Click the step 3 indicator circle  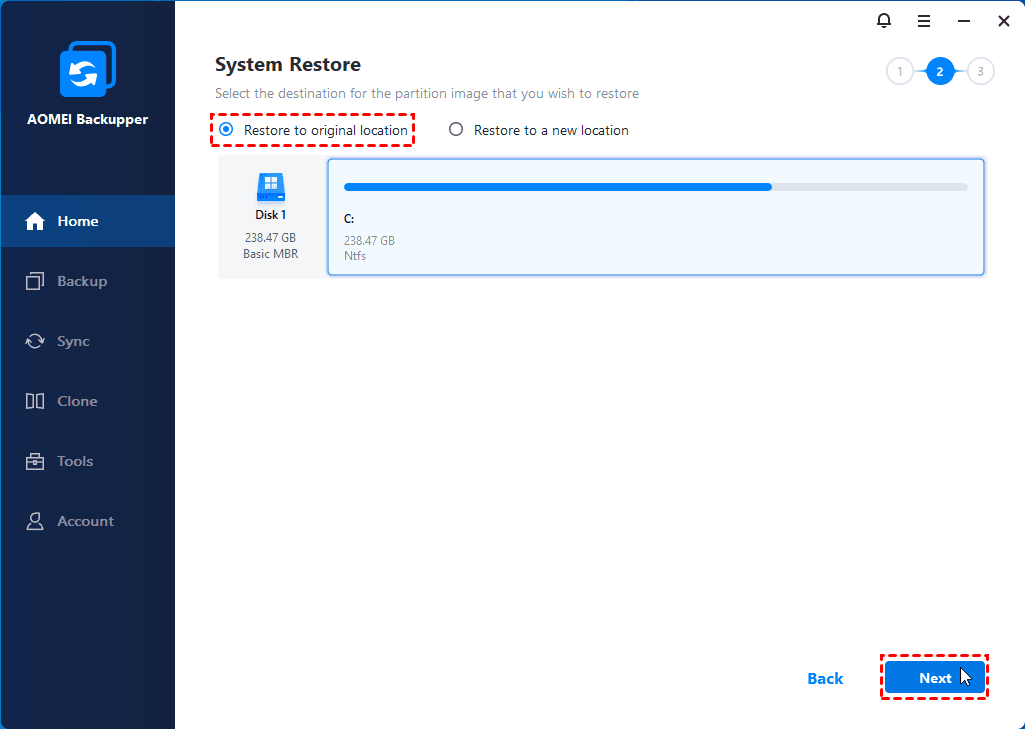pyautogui.click(x=980, y=72)
